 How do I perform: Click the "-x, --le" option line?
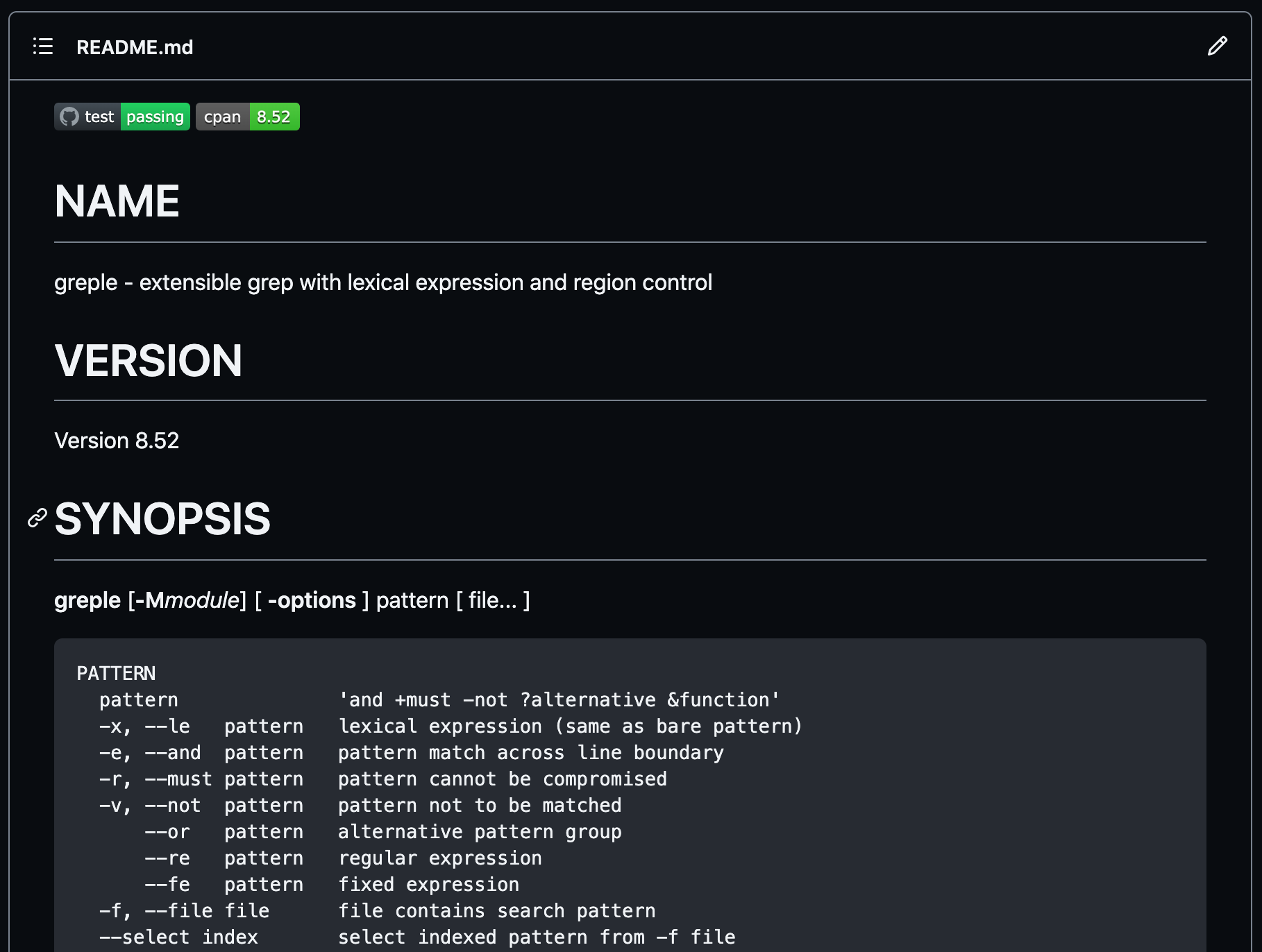(x=144, y=726)
